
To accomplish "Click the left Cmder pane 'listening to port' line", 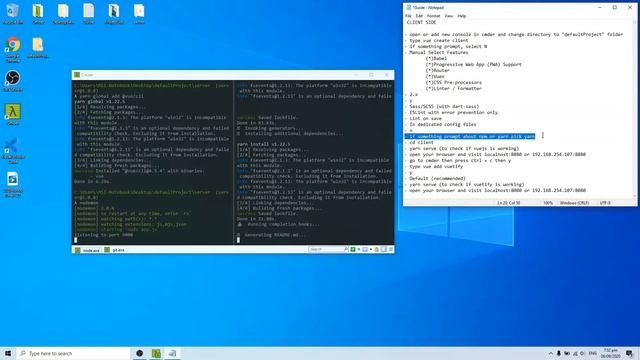I will pos(104,235).
